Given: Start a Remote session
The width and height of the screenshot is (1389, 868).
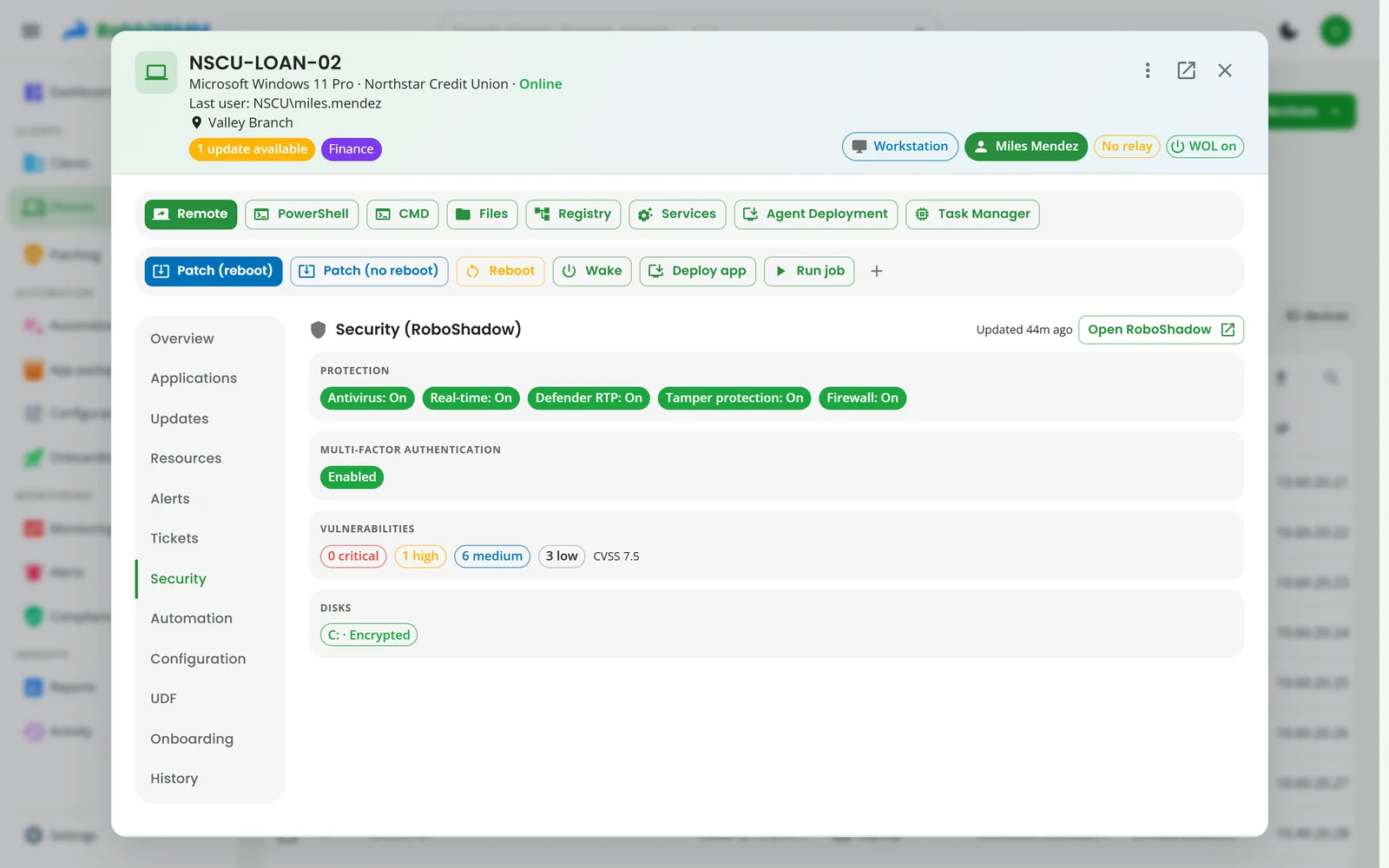Looking at the screenshot, I should coord(191,214).
